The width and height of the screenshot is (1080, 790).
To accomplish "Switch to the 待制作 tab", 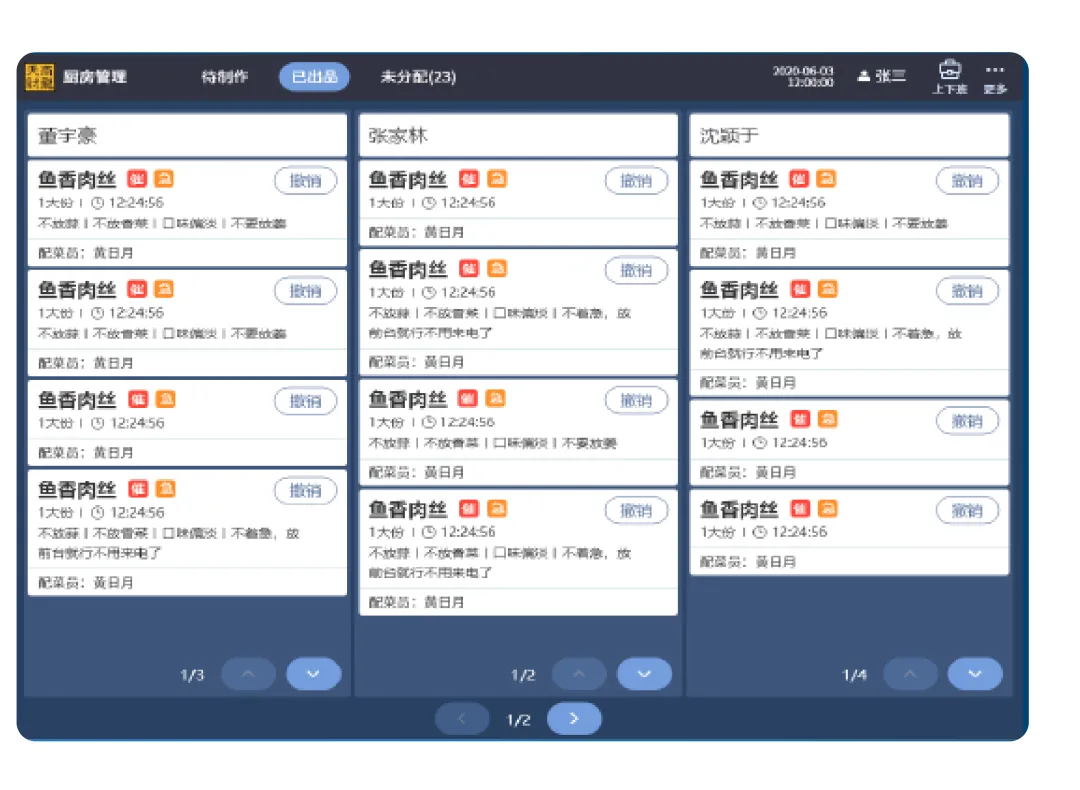I will [225, 77].
